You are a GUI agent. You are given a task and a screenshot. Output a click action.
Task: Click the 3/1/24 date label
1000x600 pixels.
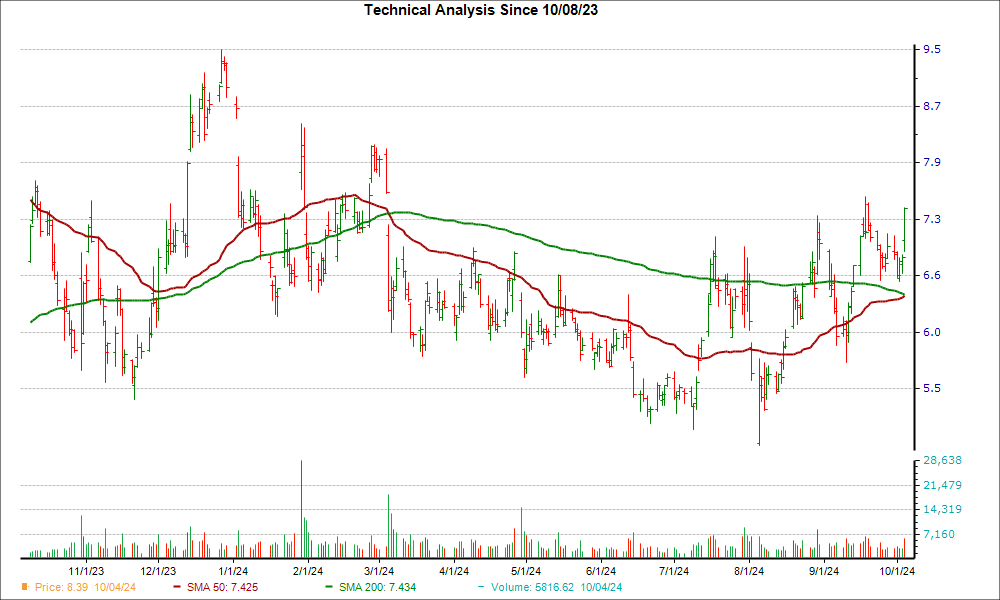pos(379,571)
